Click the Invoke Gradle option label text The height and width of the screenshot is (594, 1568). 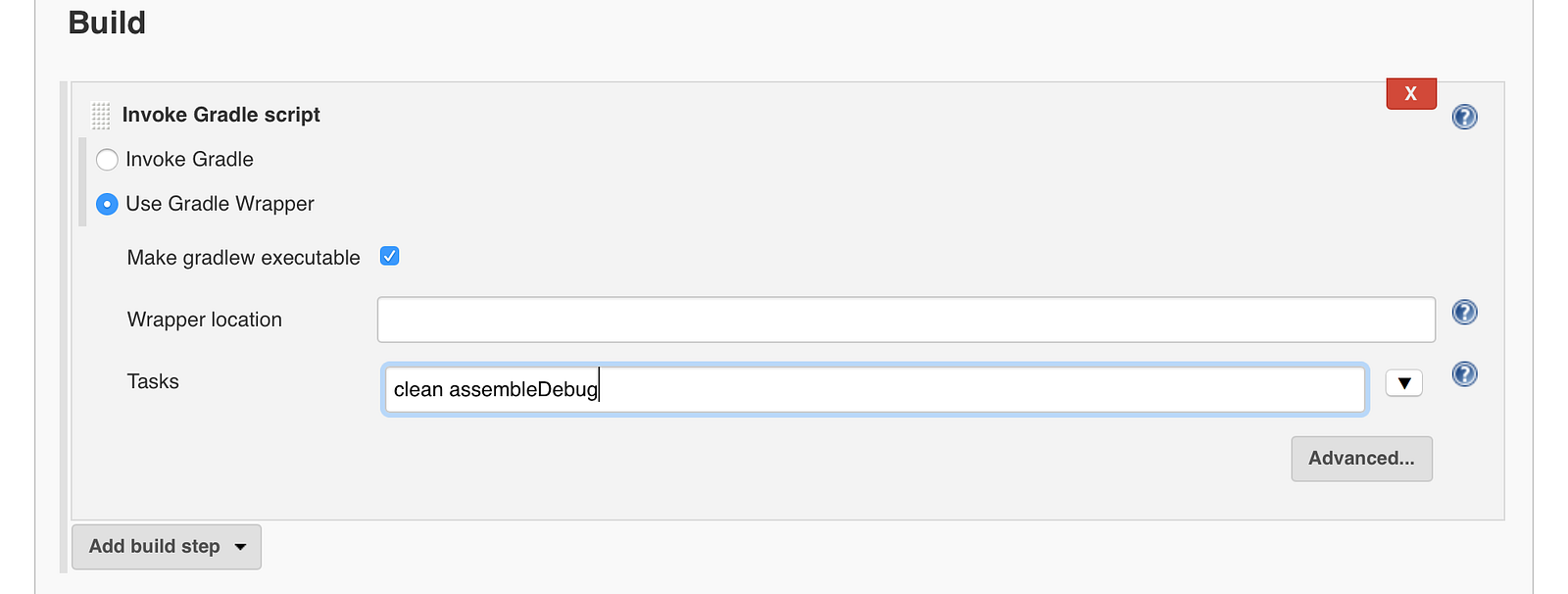(x=189, y=160)
